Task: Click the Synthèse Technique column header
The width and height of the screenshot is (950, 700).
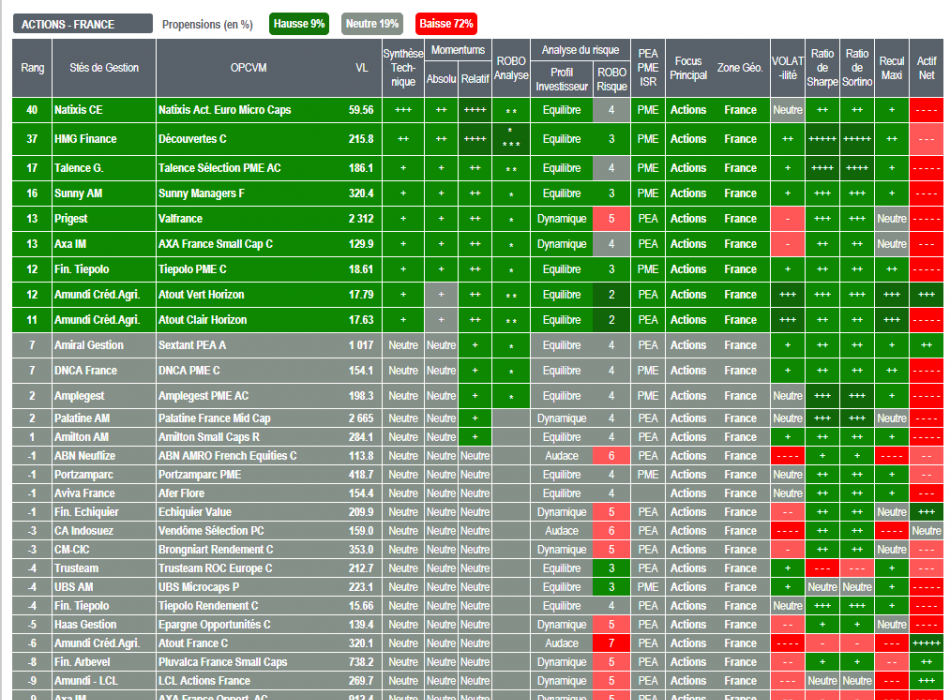Action: [x=403, y=68]
